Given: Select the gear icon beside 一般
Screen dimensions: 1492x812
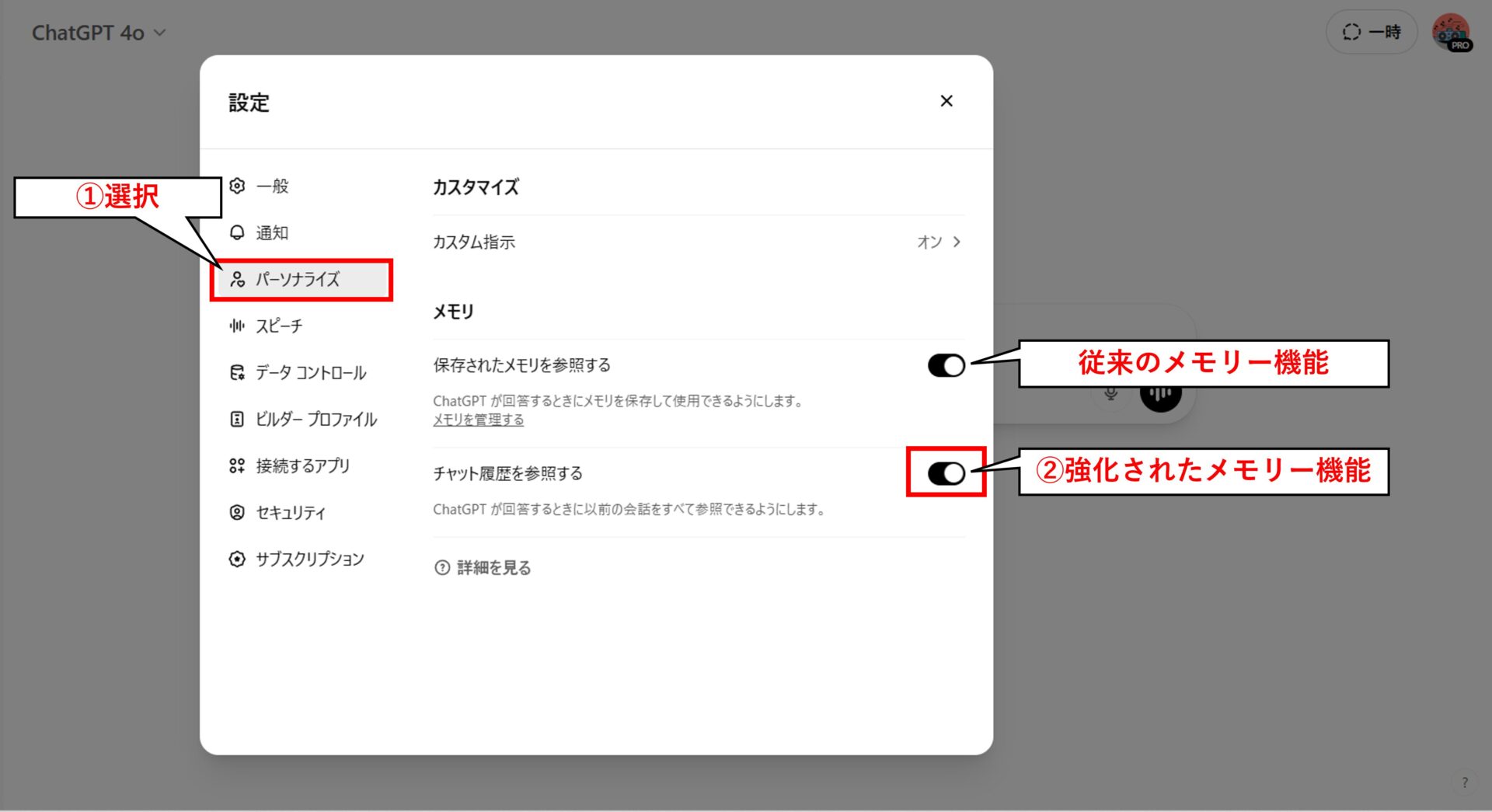Looking at the screenshot, I should (237, 186).
